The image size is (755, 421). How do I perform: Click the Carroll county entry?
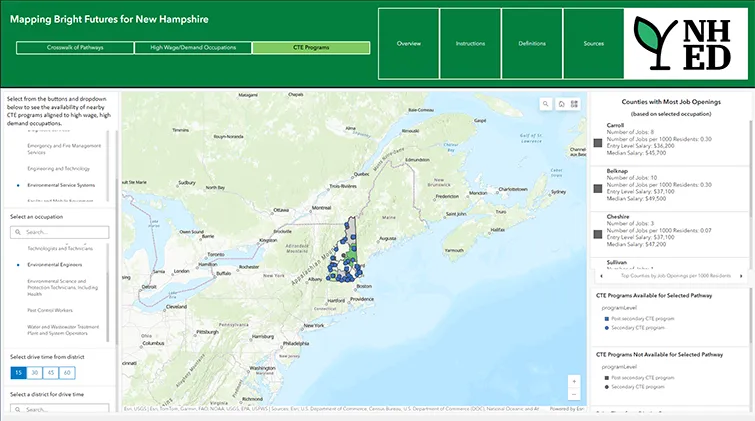669,139
